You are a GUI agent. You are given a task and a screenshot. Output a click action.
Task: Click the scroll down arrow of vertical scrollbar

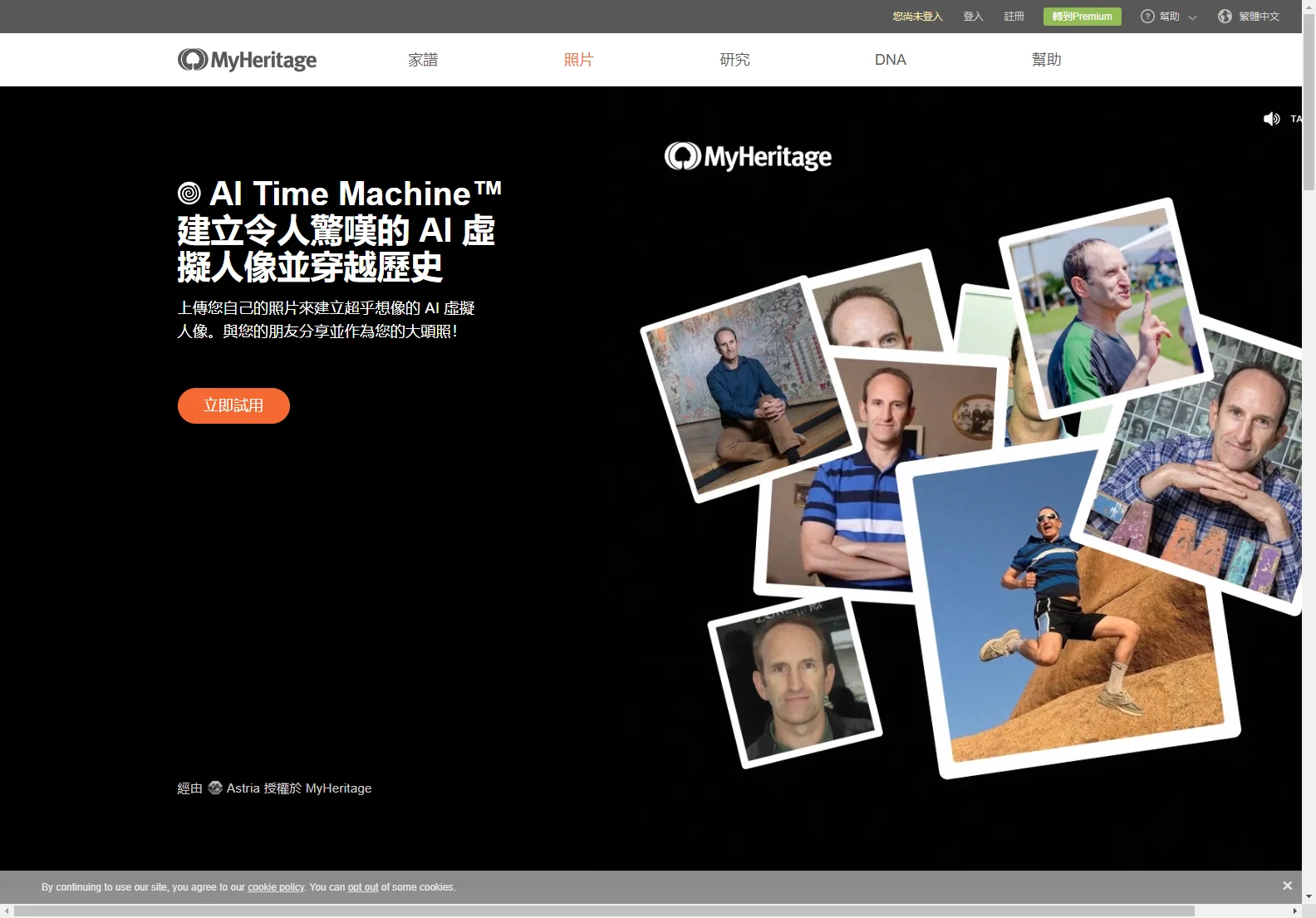click(1309, 896)
